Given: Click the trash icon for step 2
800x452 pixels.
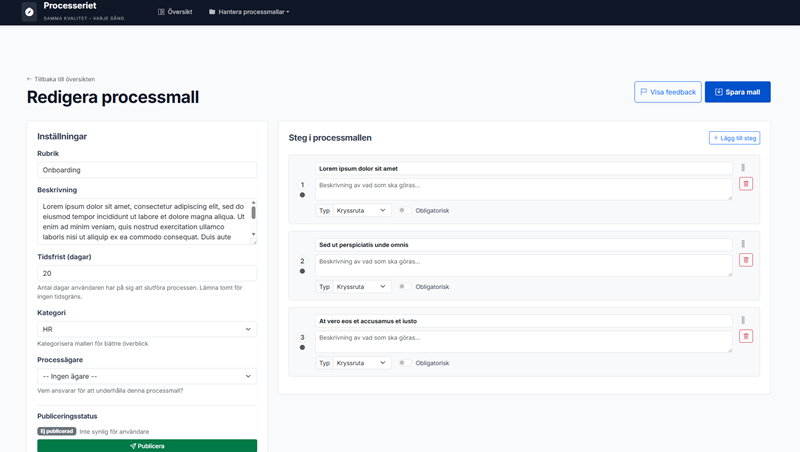Looking at the screenshot, I should (746, 260).
